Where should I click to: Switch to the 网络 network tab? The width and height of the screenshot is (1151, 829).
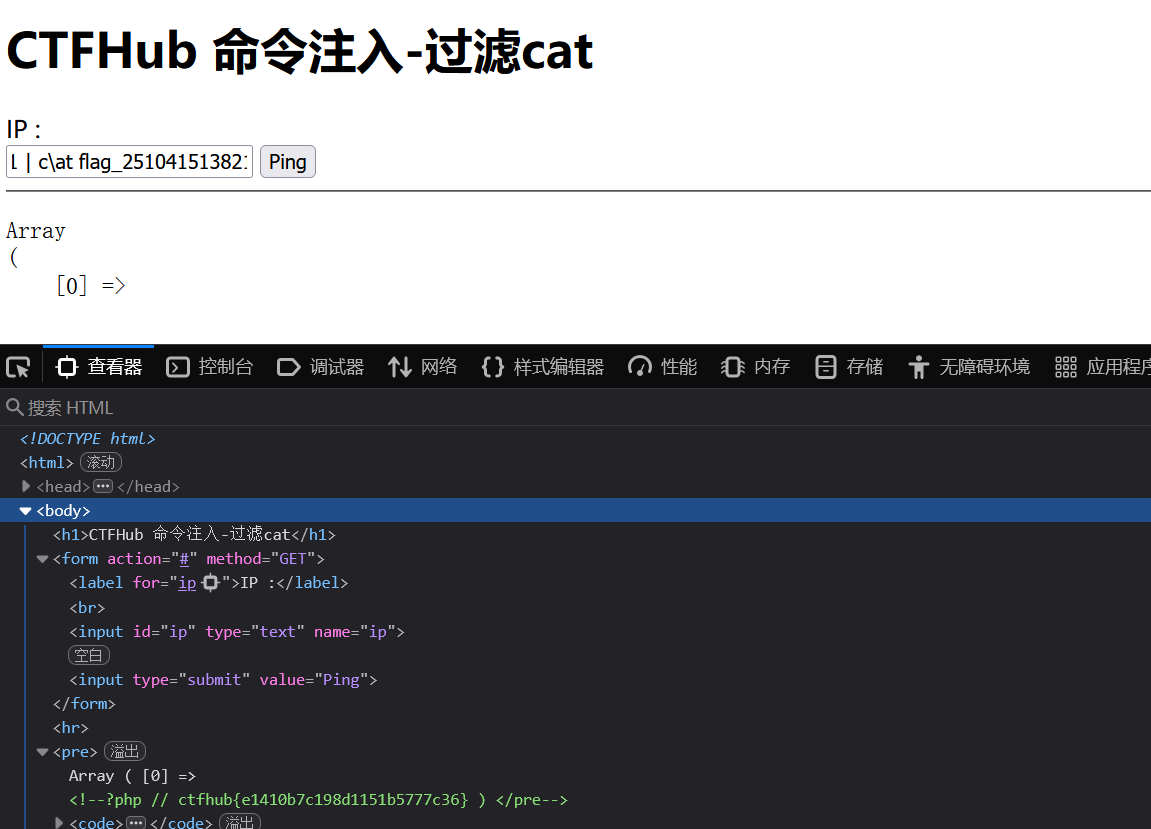coord(423,367)
